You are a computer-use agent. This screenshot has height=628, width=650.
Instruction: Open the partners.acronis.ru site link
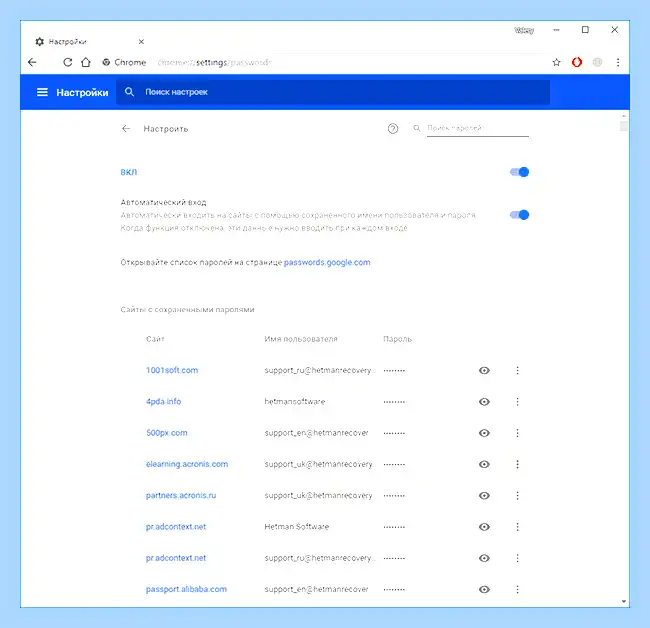coord(181,495)
